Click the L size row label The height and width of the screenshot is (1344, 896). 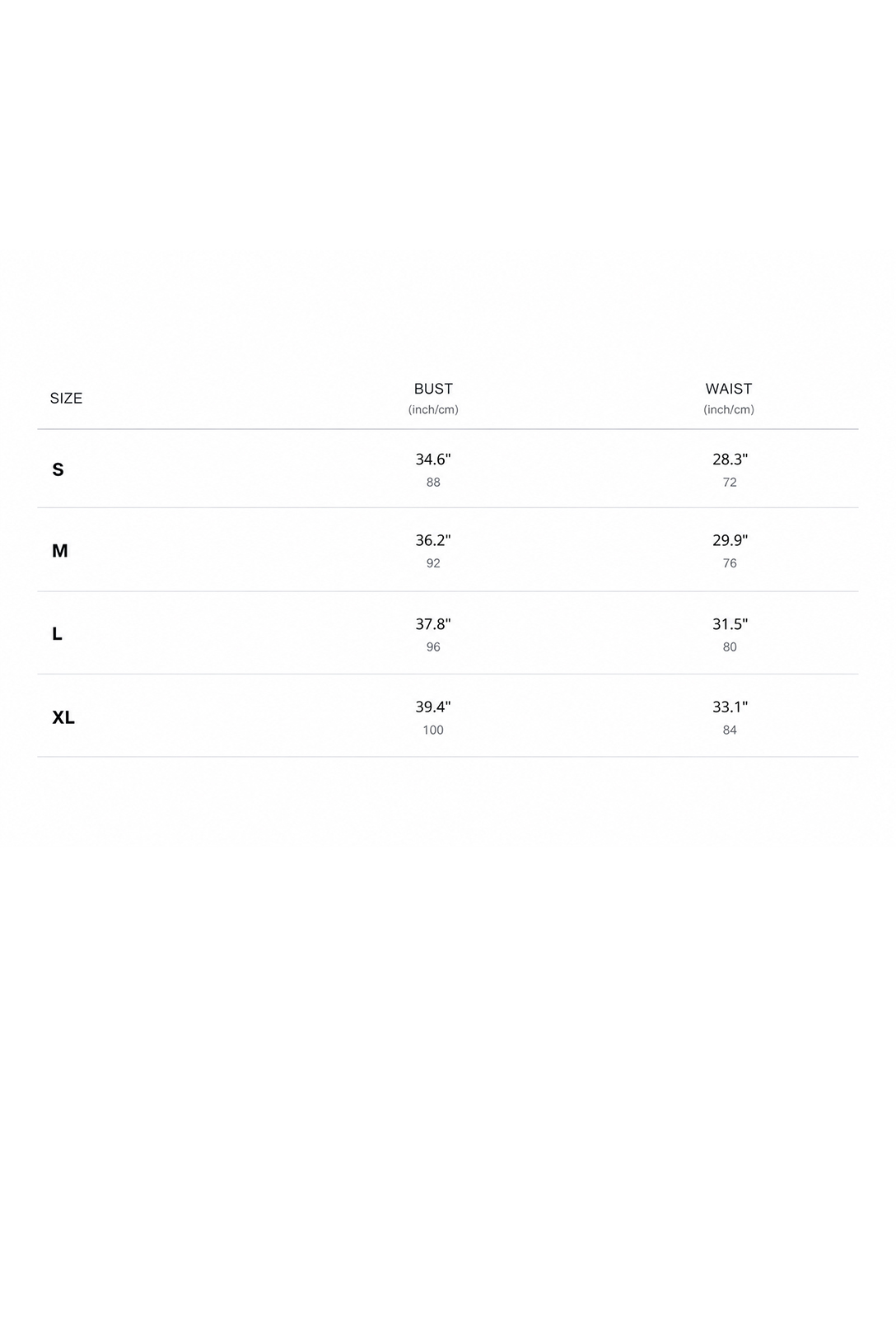[57, 634]
